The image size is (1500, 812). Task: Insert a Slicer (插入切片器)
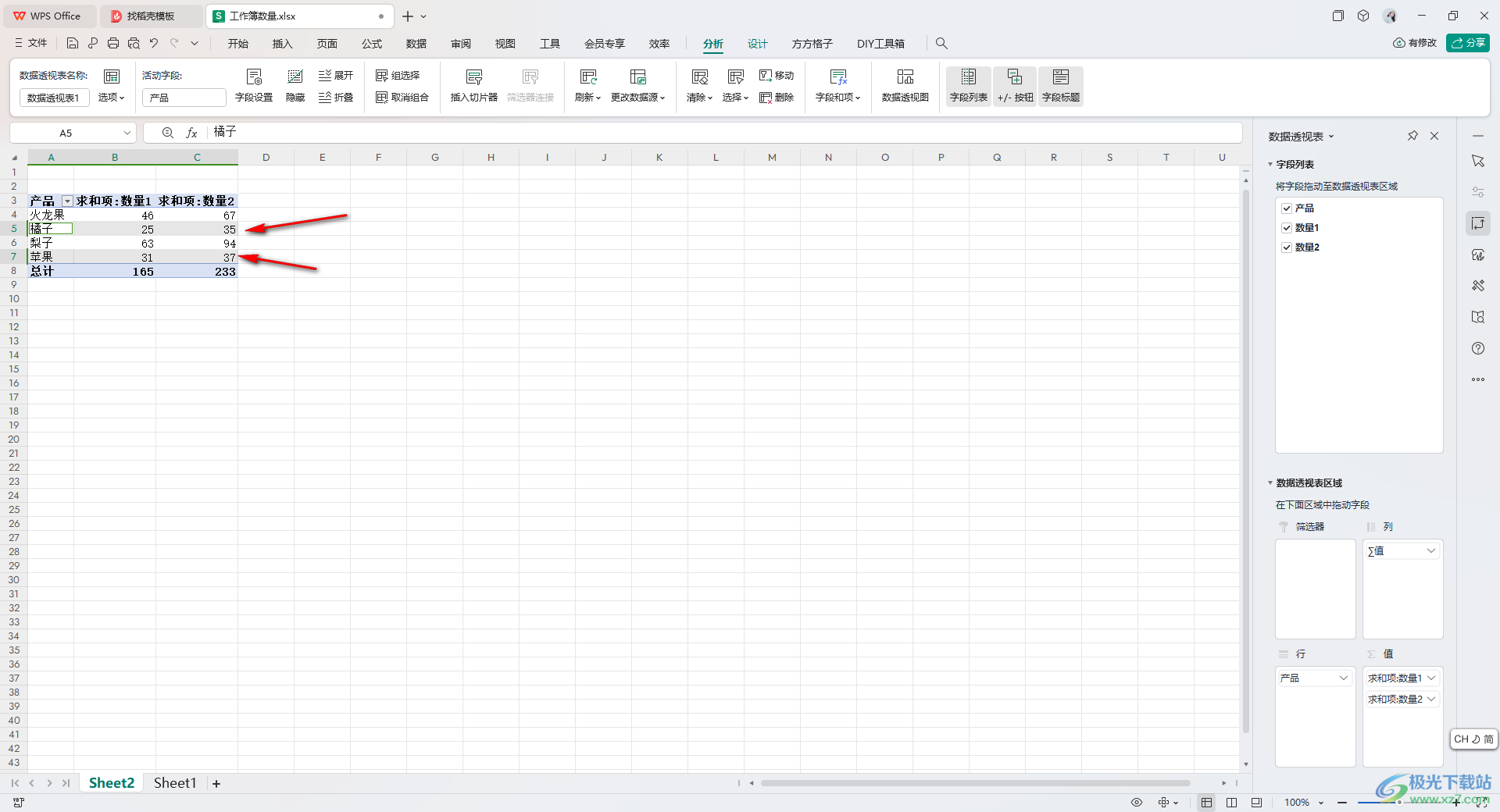474,86
